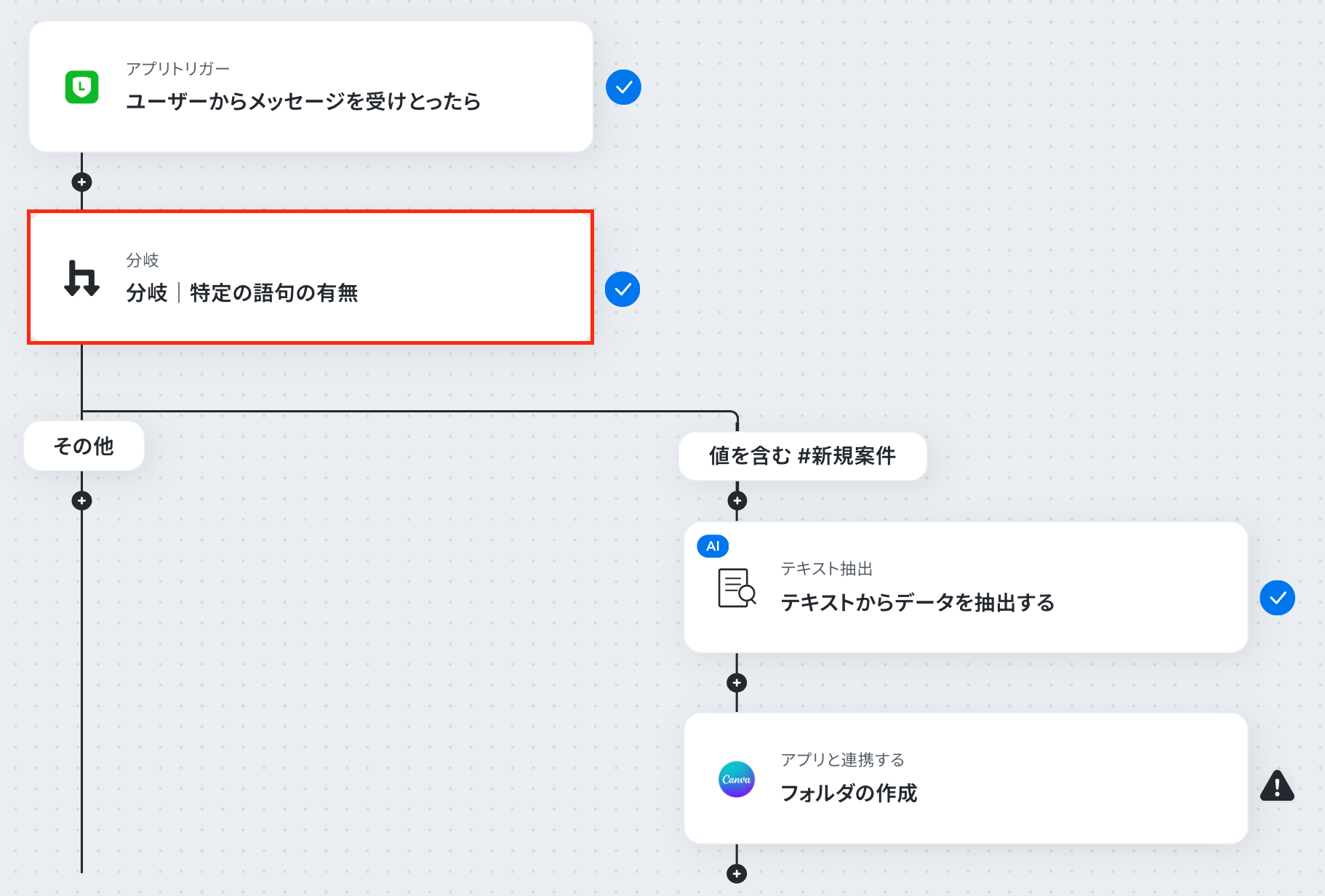The image size is (1325, 896).
Task: Click the blue AI badge
Action: (x=713, y=546)
